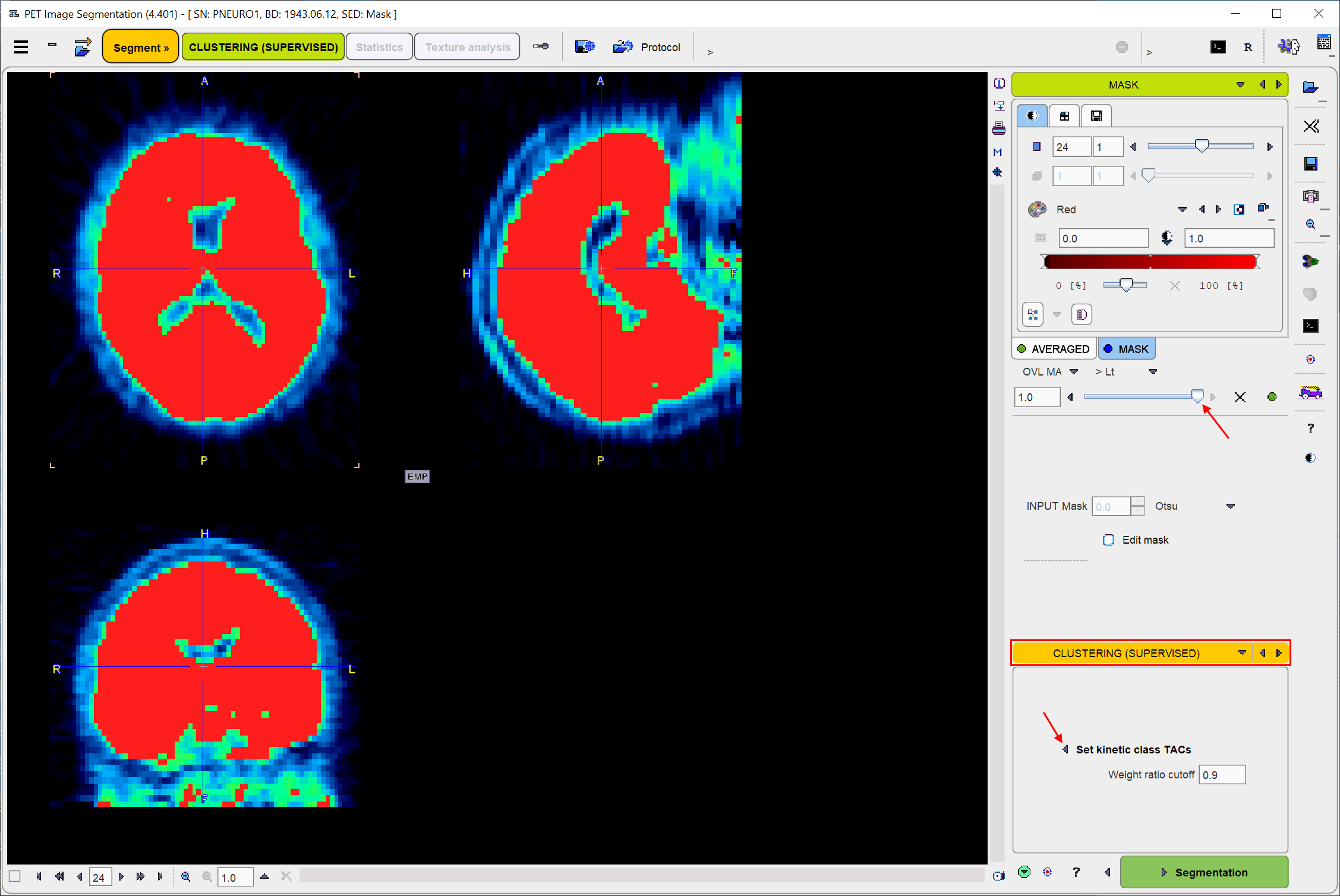
Task: Click the next panel arrow on CLUSTERING header
Action: [x=1279, y=653]
